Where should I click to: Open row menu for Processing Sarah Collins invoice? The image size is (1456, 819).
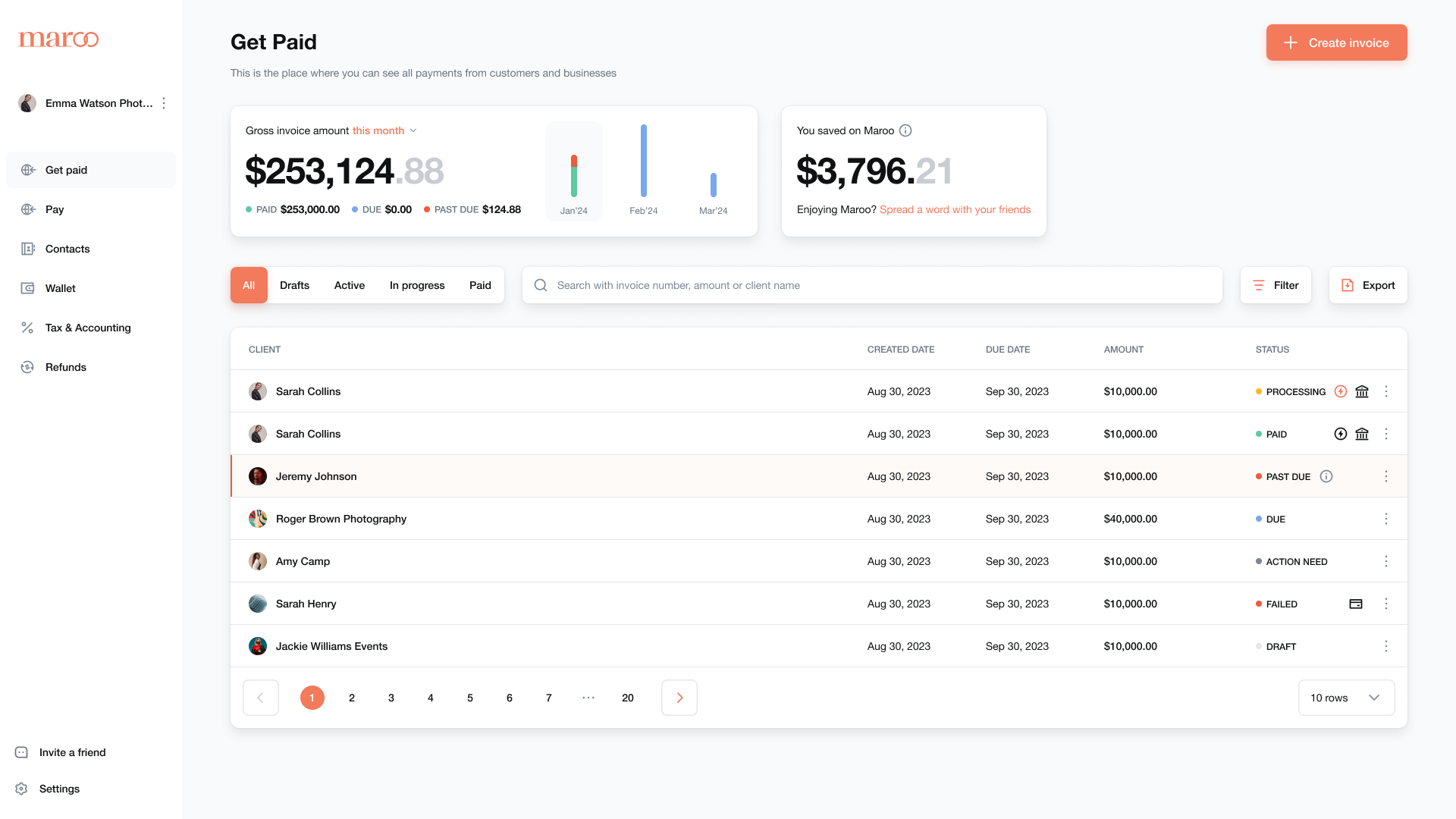click(x=1386, y=391)
